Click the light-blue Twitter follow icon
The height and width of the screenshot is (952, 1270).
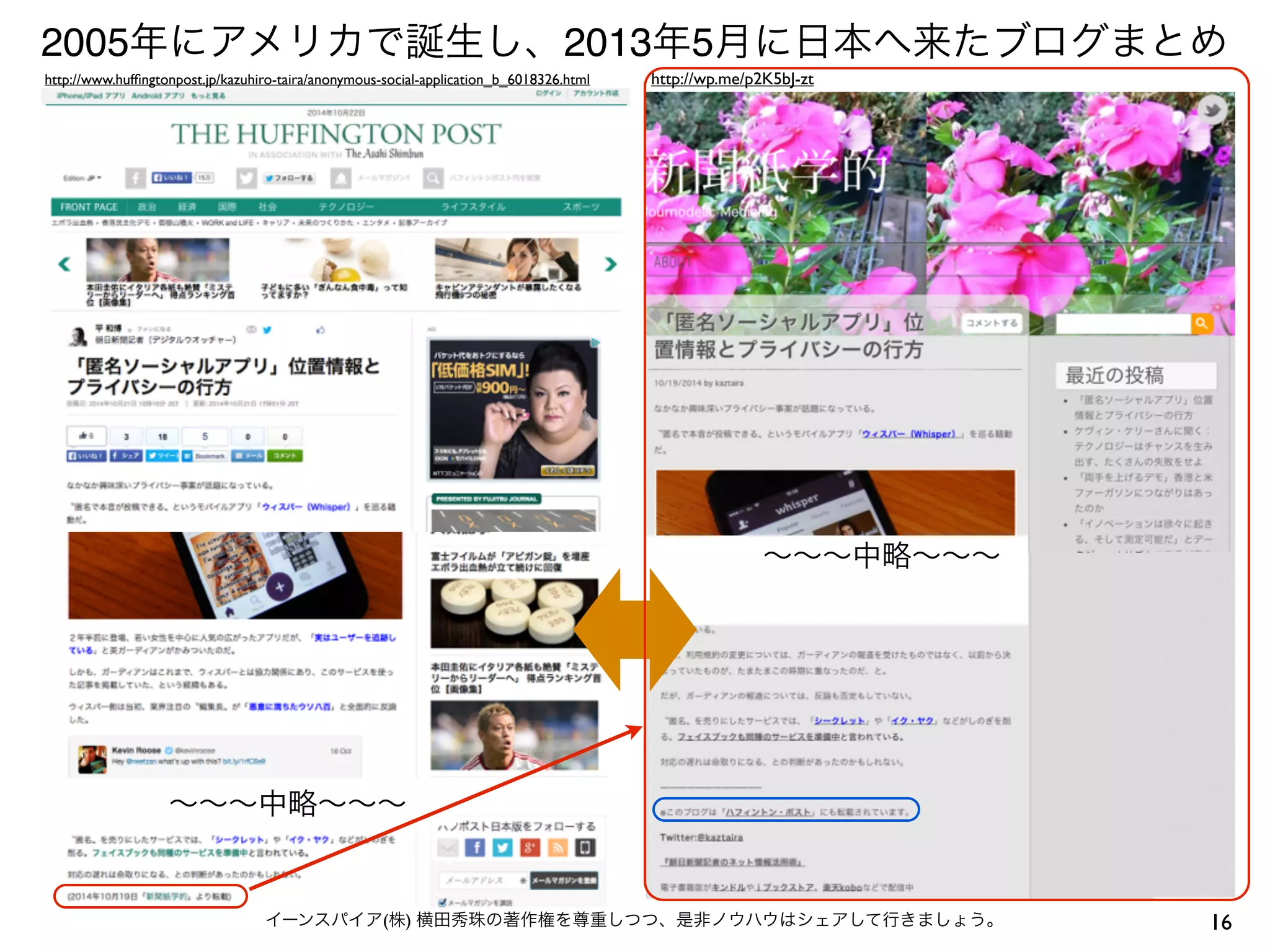[503, 847]
